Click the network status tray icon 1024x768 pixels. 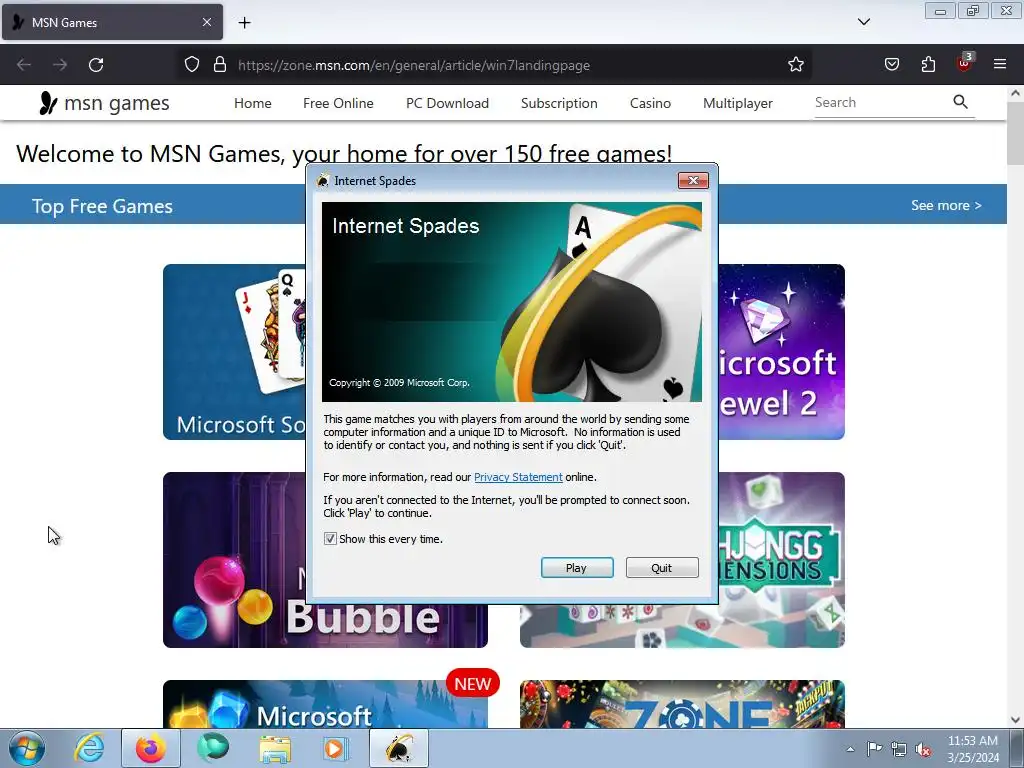pos(899,749)
